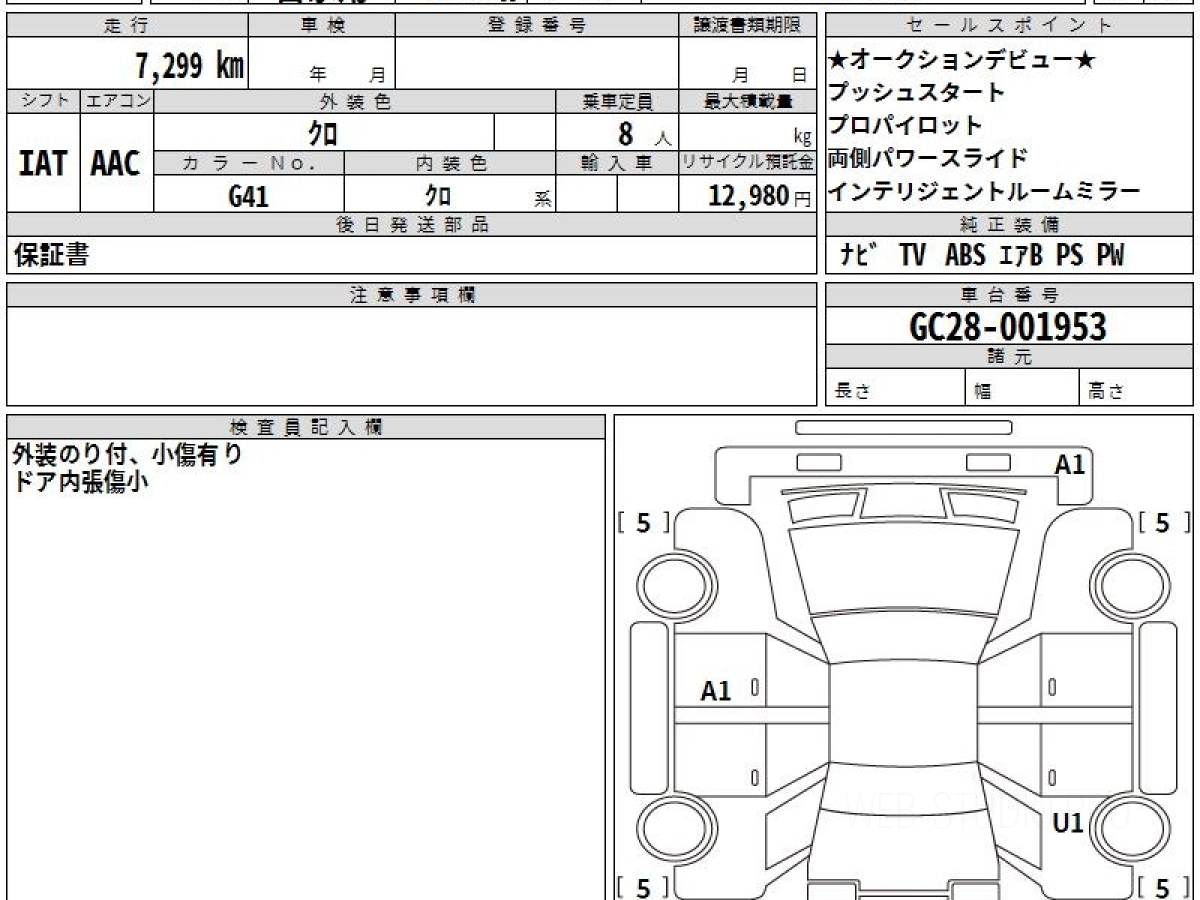Viewport: 1200px width, 900px height.
Task: Click the recycle deposit 12,980円
Action: pyautogui.click(x=759, y=196)
